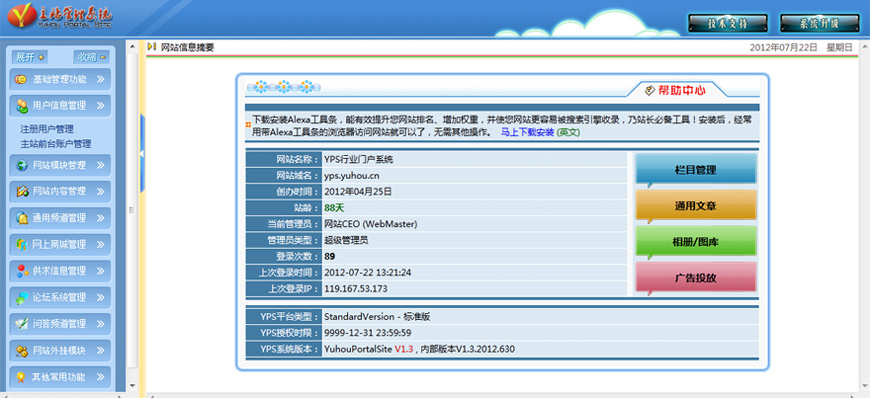Viewport: 870px width, 398px height.
Task: Expand the 网站模块管理 section chevron
Action: [100, 165]
